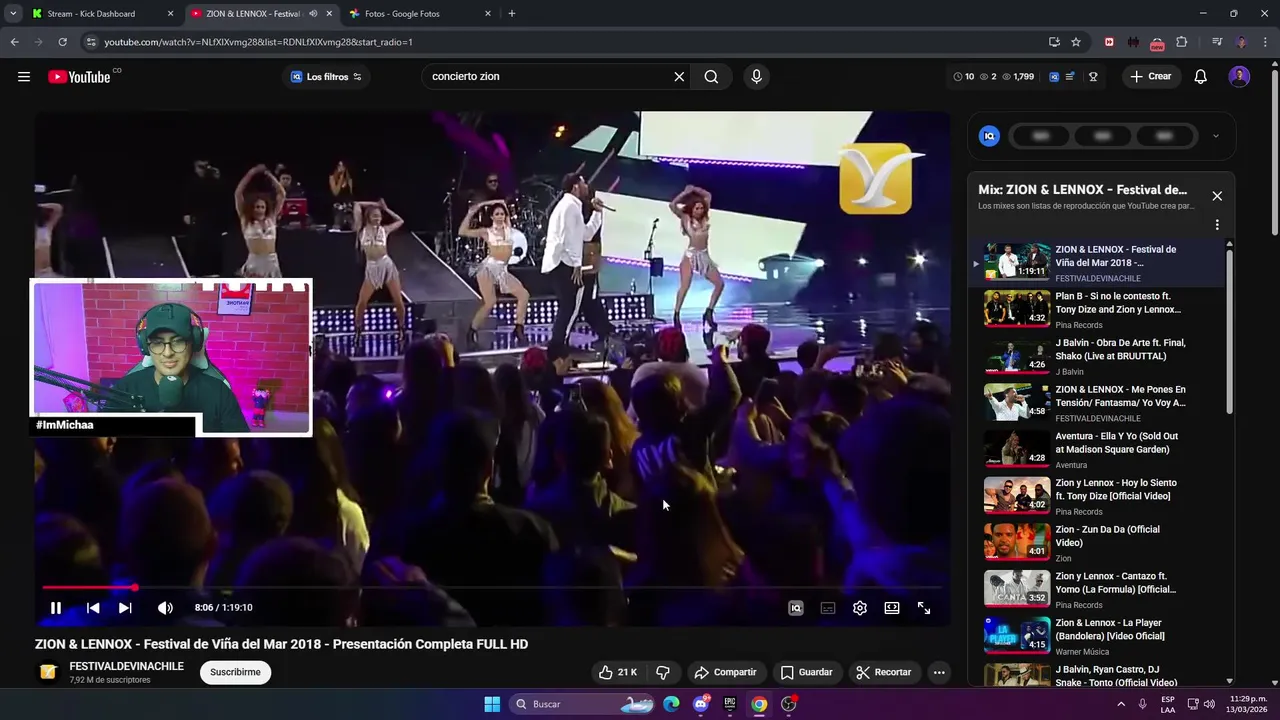Open a new browser tab

(512, 14)
